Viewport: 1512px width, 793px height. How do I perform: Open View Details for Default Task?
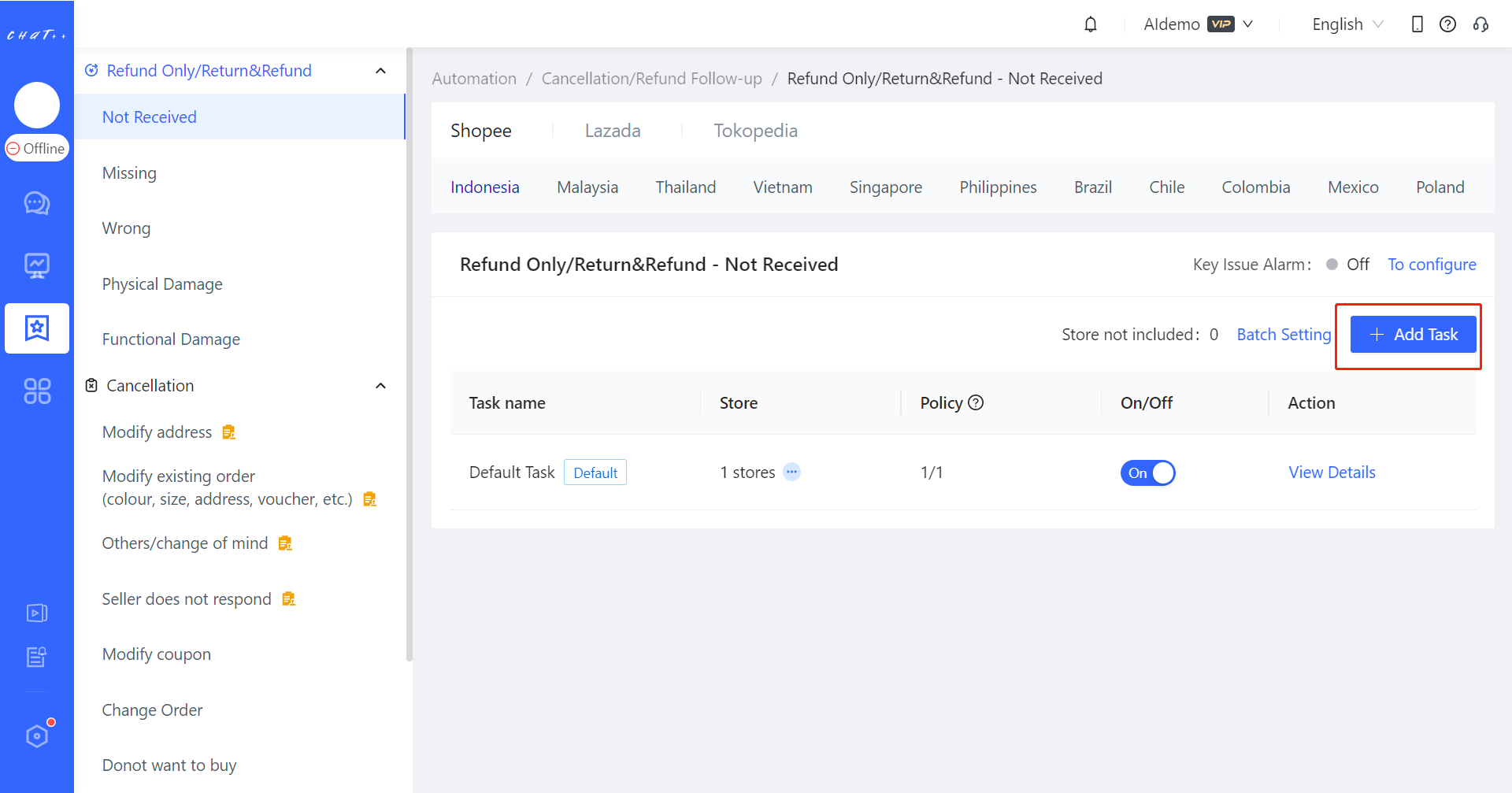tap(1332, 472)
